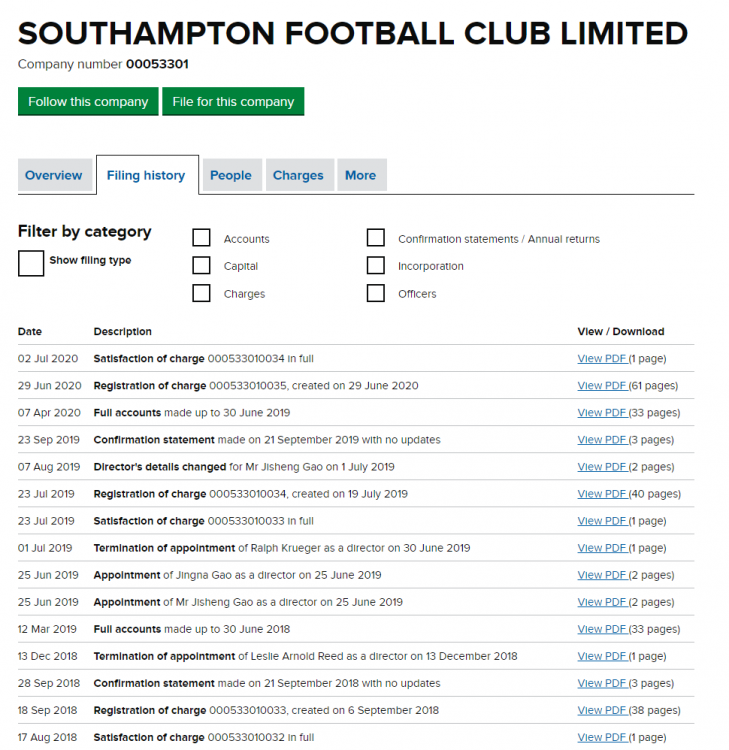Screen dimensions: 729x750
Task: Check the Capital category checkbox
Action: [202, 266]
